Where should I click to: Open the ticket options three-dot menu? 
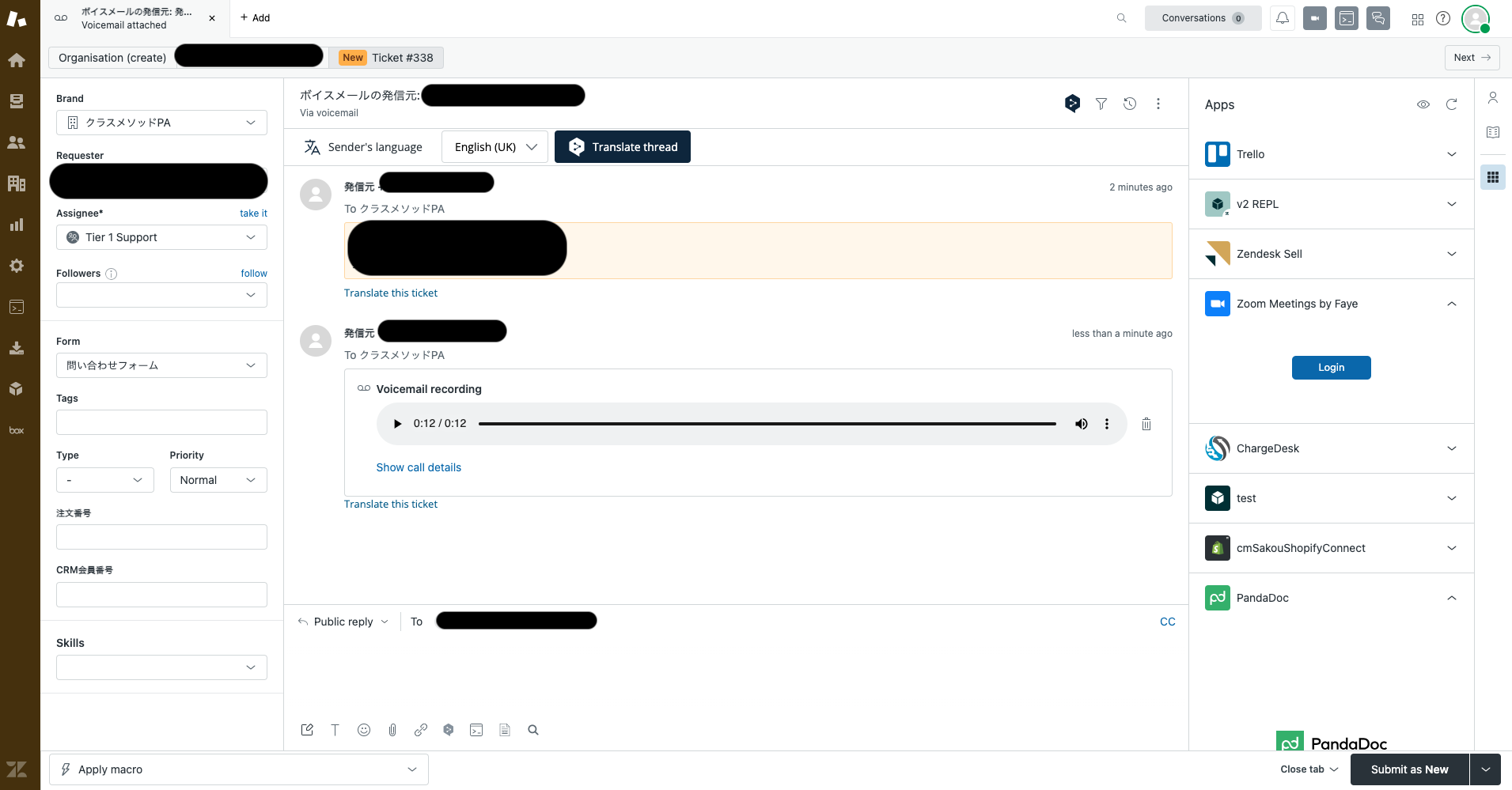coord(1158,104)
